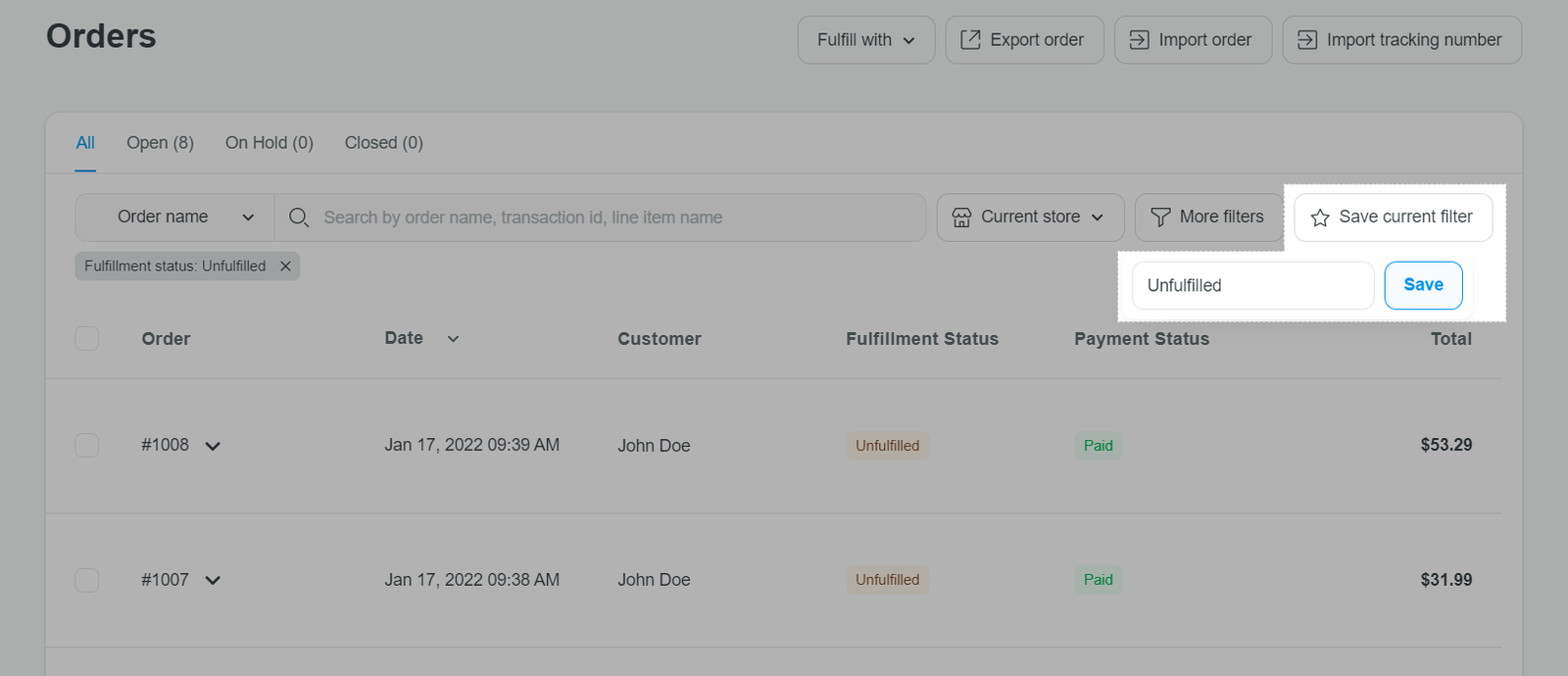Switch to the On Hold (0) tab
1568x676 pixels.
[269, 143]
